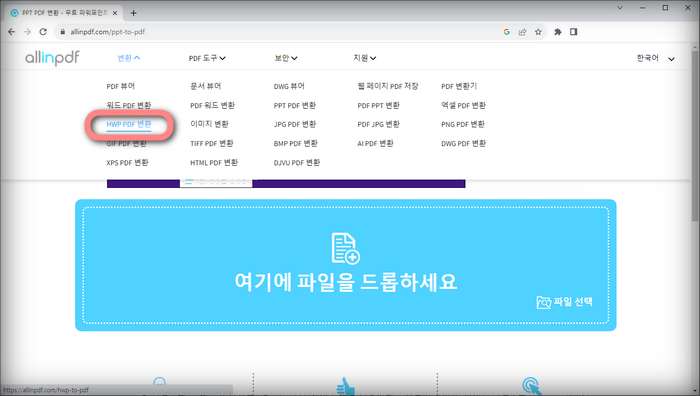
Task: Reload the page with the refresh icon
Action: 43,32
